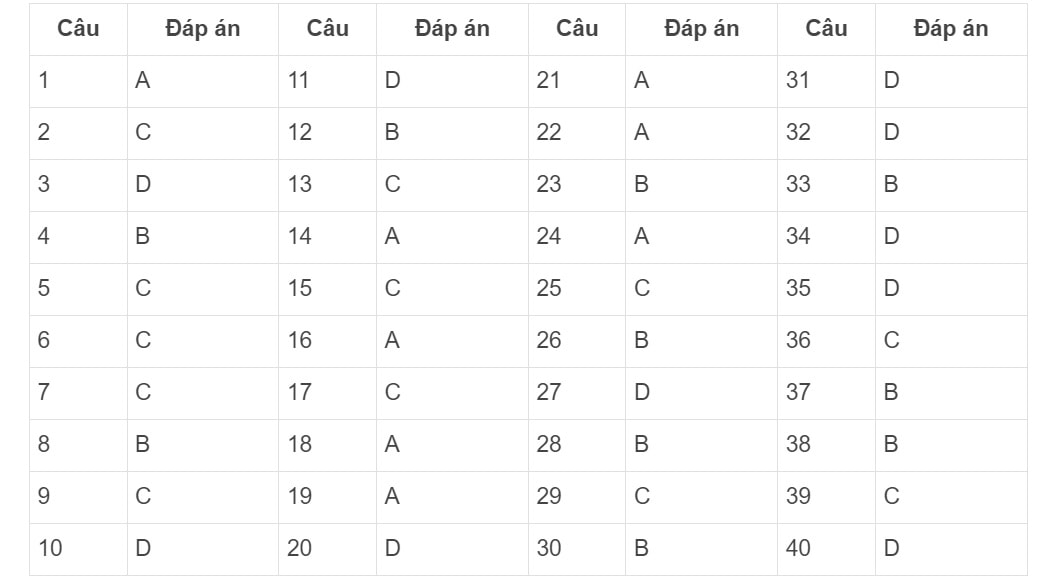The height and width of the screenshot is (576, 1051).
Task: Click answer D for question 40
Action: point(951,549)
